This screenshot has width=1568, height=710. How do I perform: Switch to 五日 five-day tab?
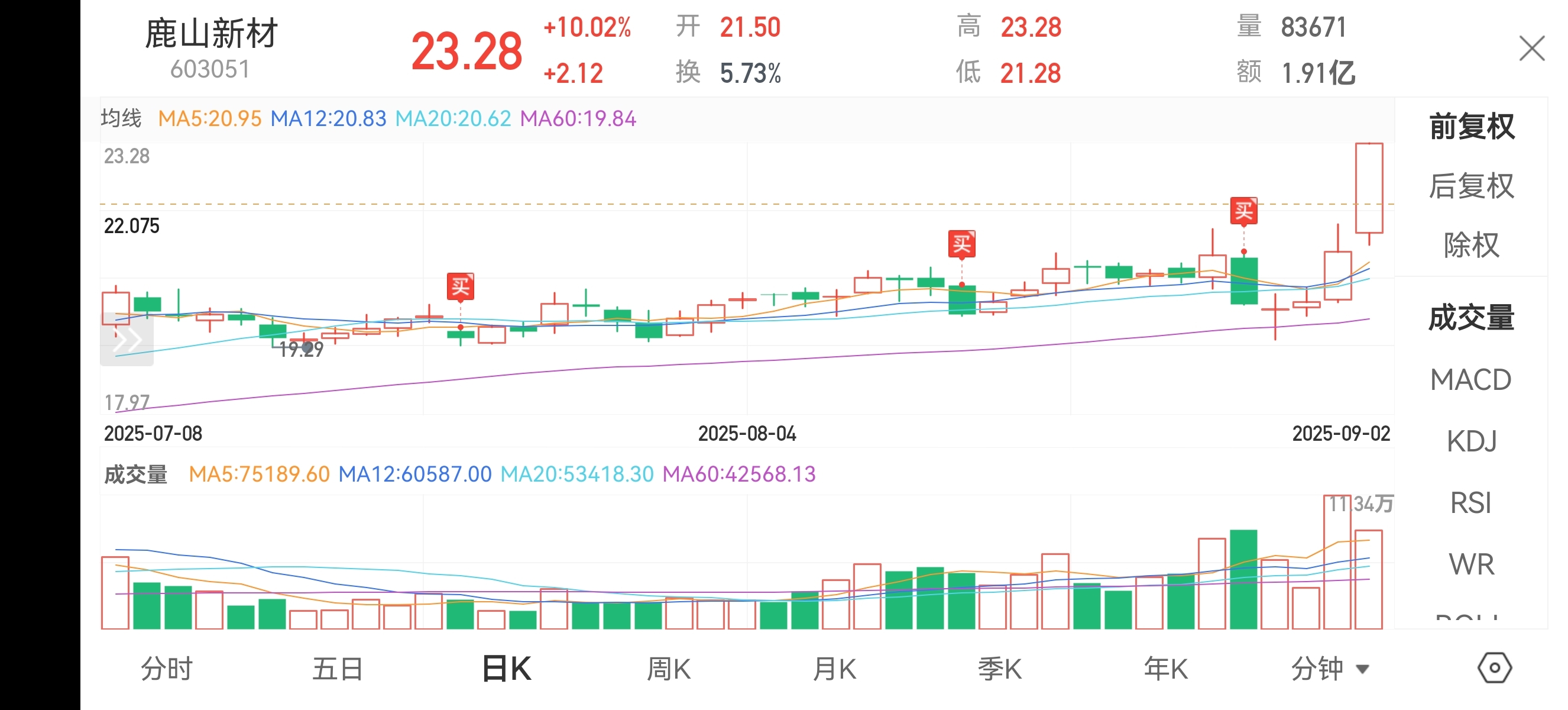point(338,669)
